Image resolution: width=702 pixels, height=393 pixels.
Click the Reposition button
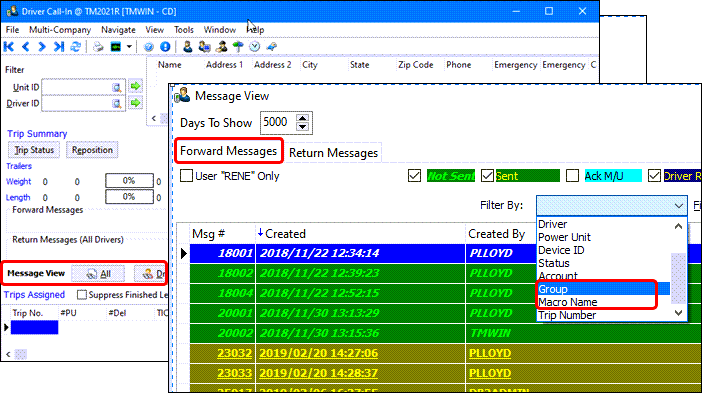92,150
